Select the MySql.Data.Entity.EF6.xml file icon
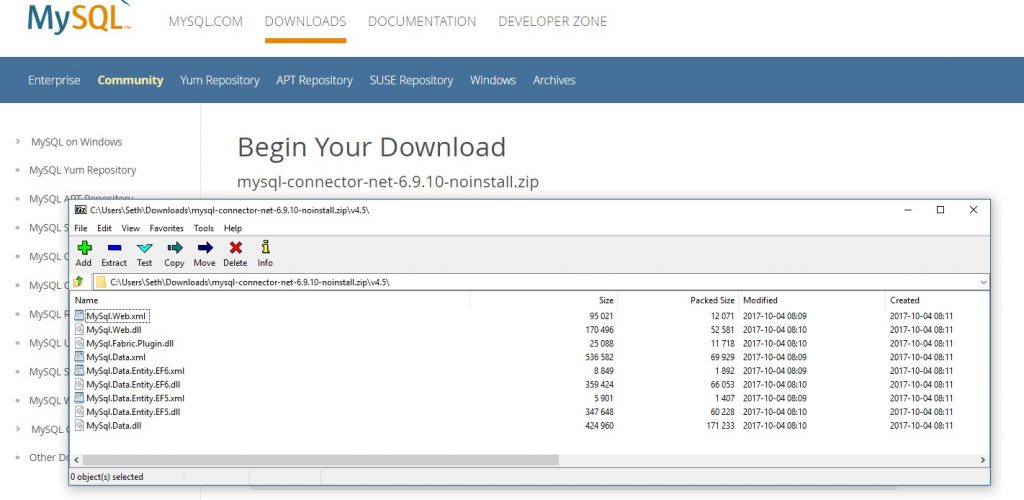This screenshot has width=1024, height=500. tap(79, 371)
